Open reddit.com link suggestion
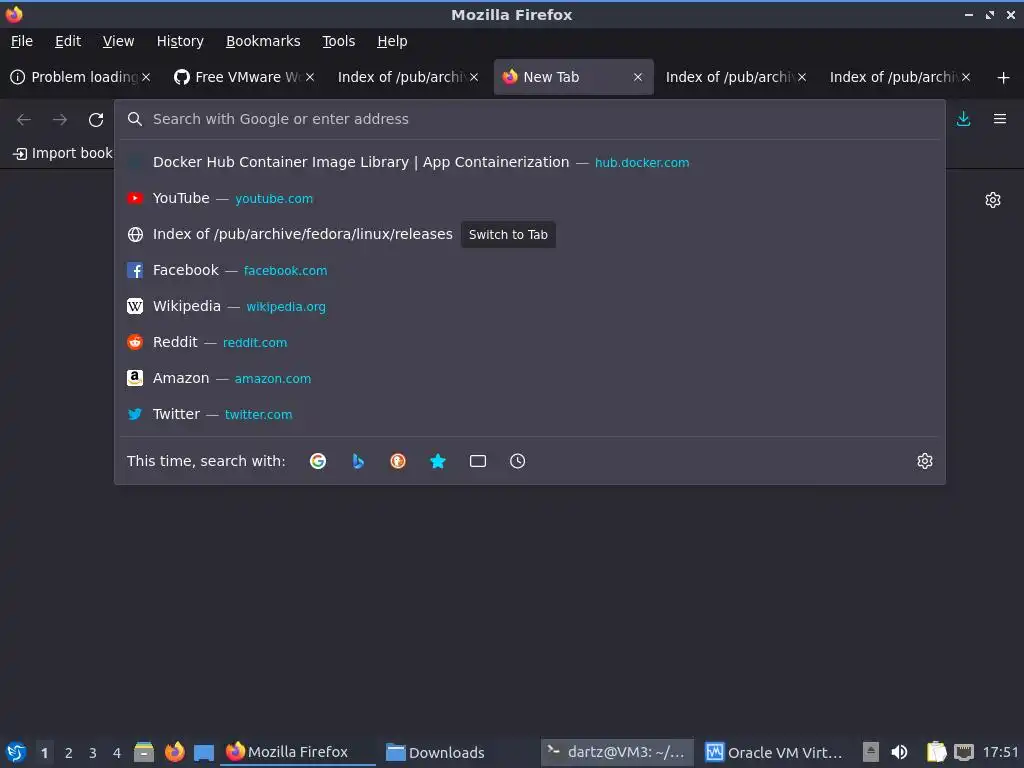 click(255, 342)
